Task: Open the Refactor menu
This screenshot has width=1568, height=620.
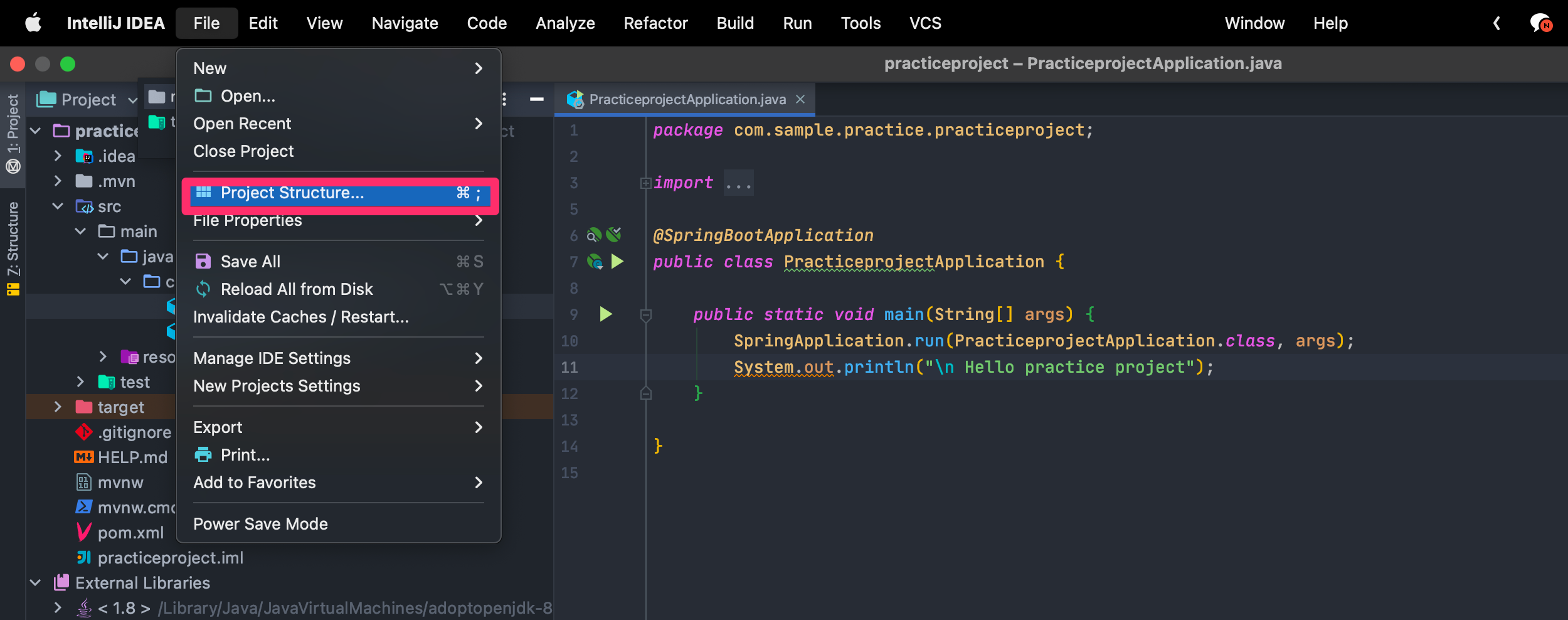Action: (655, 23)
